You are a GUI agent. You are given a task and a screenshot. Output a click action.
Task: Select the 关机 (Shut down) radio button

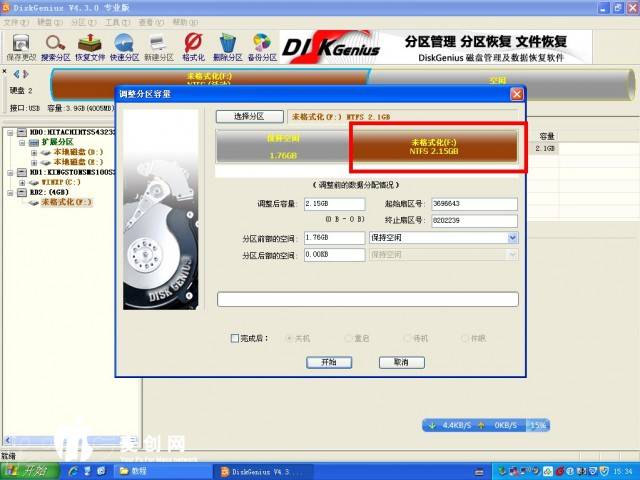coord(291,338)
